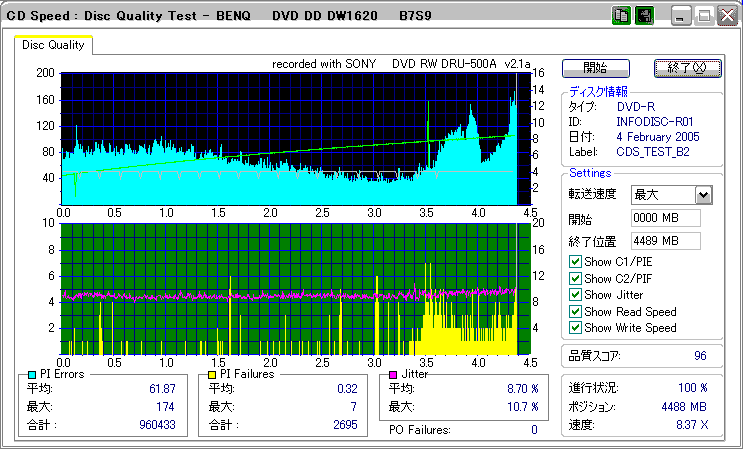Uncheck the Show C2/PIF option
743x449 pixels.
tap(575, 278)
